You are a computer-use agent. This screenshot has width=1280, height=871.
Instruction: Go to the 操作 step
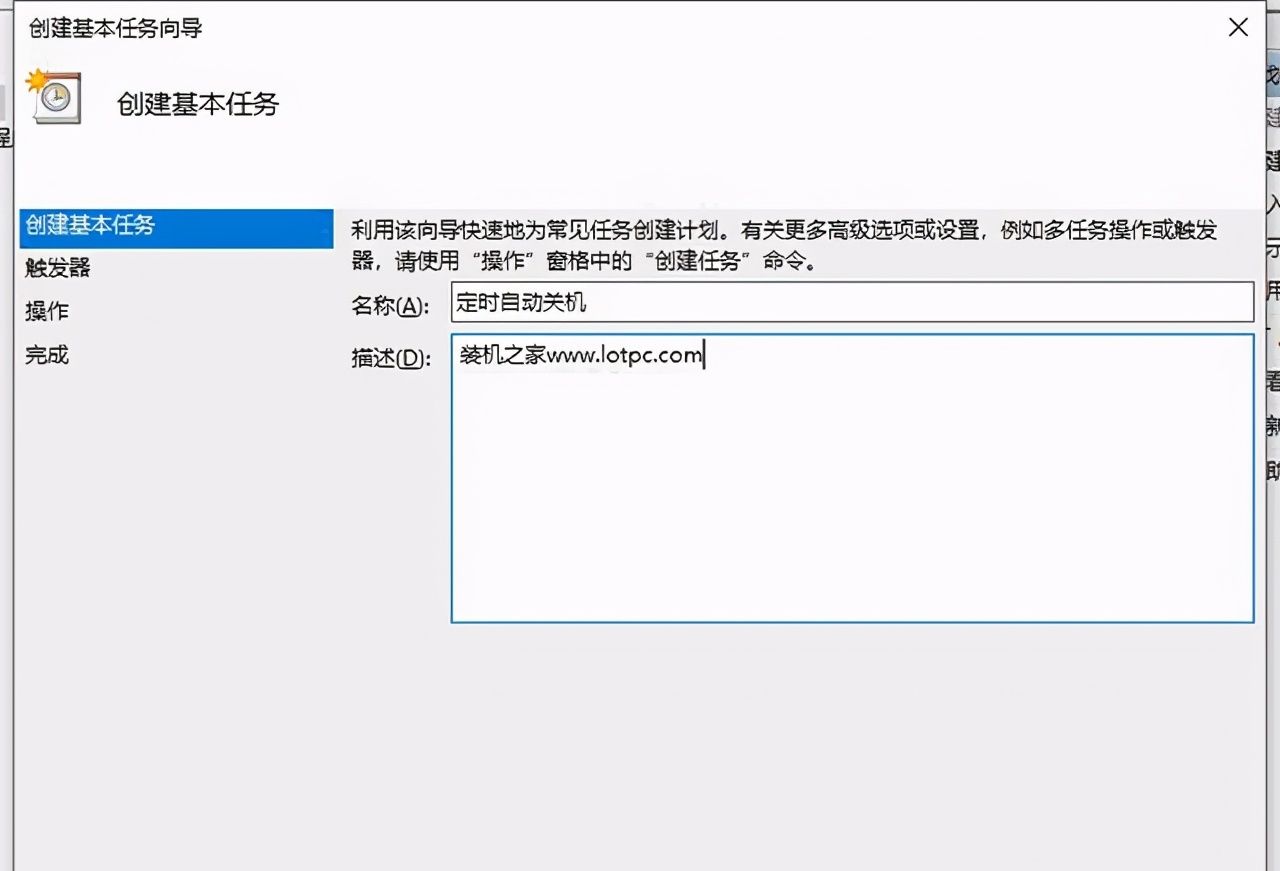click(47, 311)
